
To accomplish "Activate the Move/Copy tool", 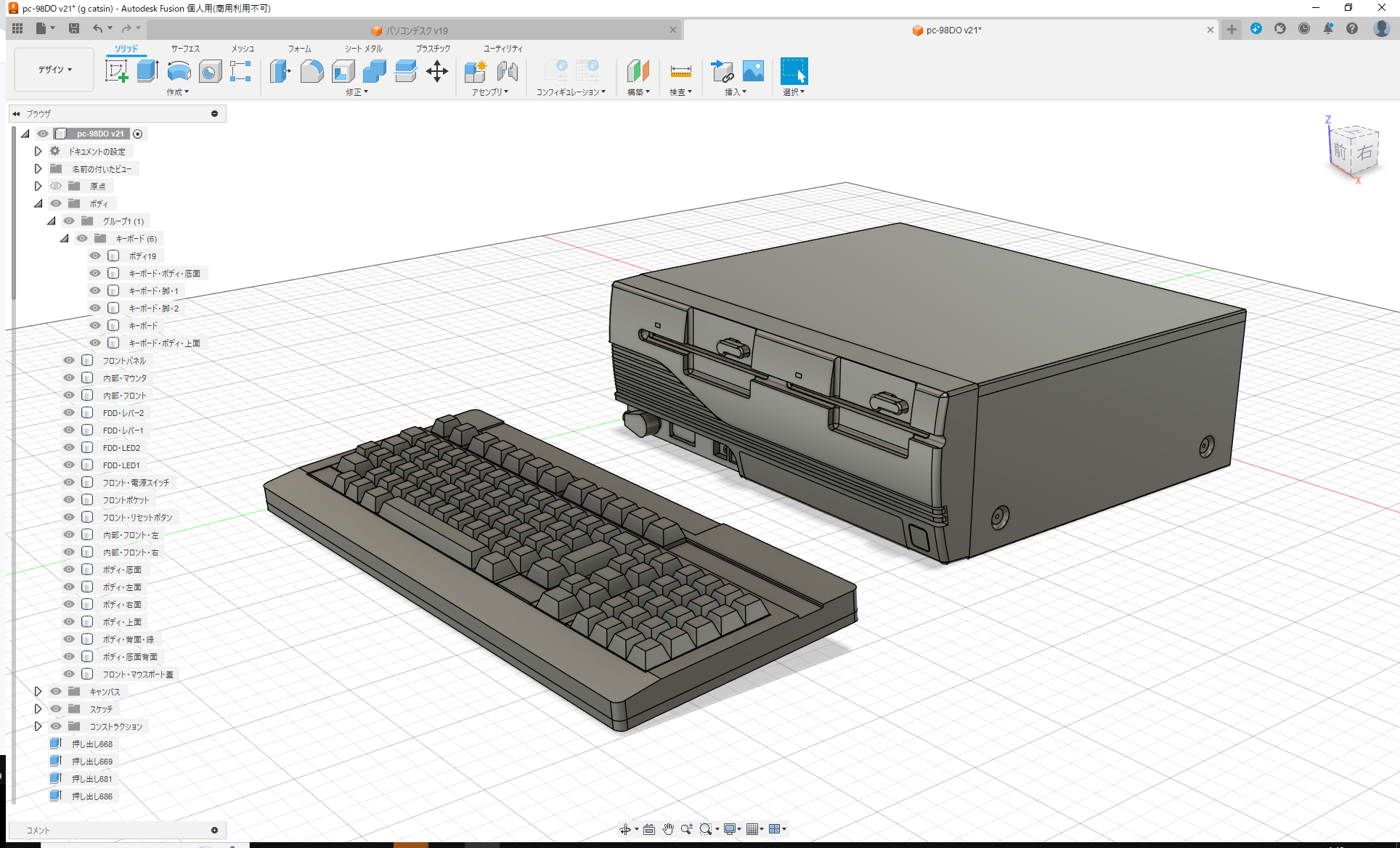I will click(436, 72).
